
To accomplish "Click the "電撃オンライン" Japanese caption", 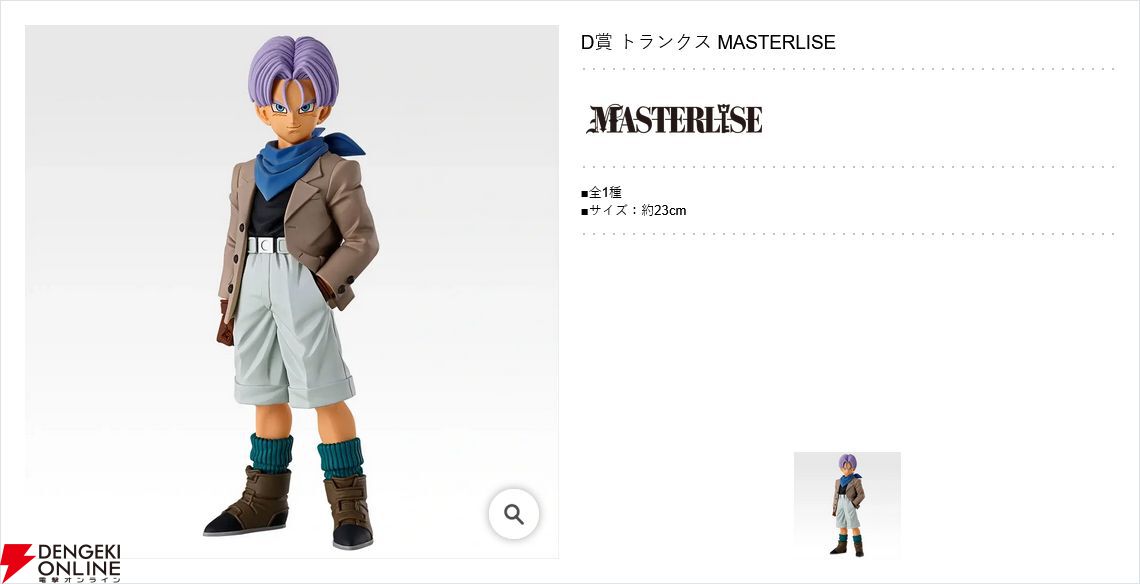I will (x=79, y=578).
